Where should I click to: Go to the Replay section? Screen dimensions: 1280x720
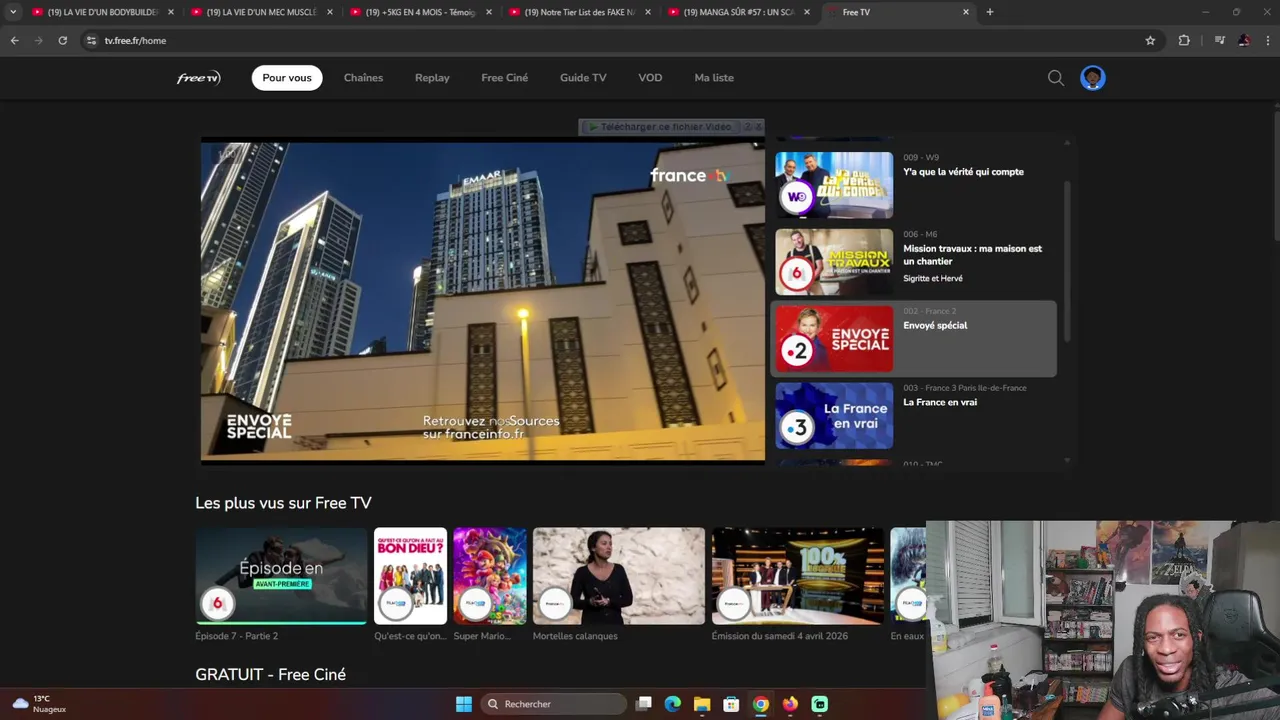tap(432, 78)
